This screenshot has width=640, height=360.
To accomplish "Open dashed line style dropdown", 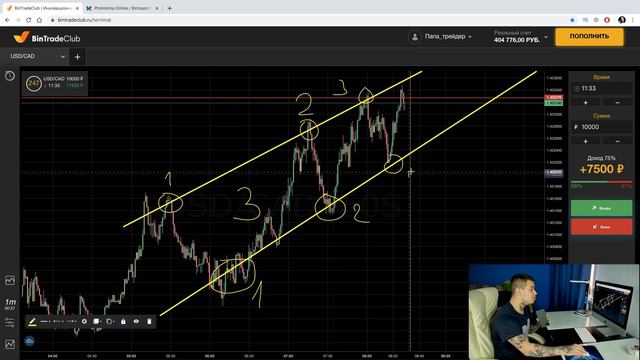I will [x=58, y=322].
